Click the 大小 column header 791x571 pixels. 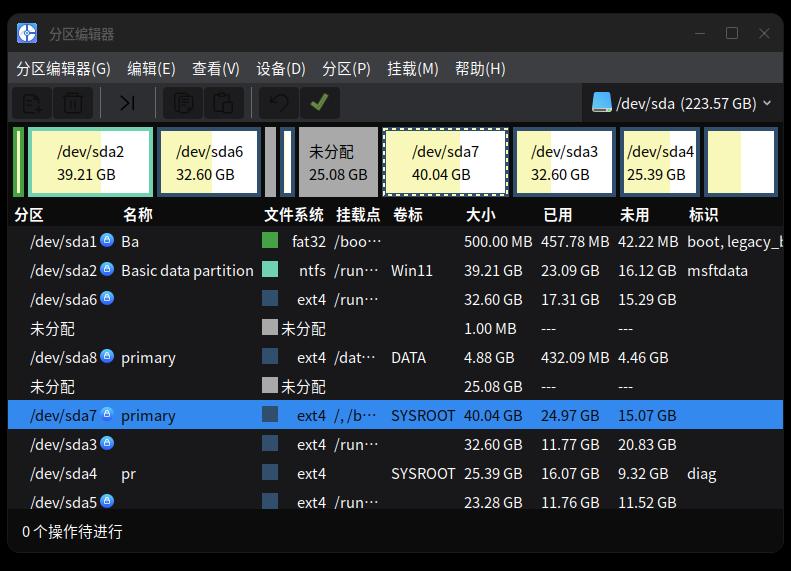click(x=480, y=215)
